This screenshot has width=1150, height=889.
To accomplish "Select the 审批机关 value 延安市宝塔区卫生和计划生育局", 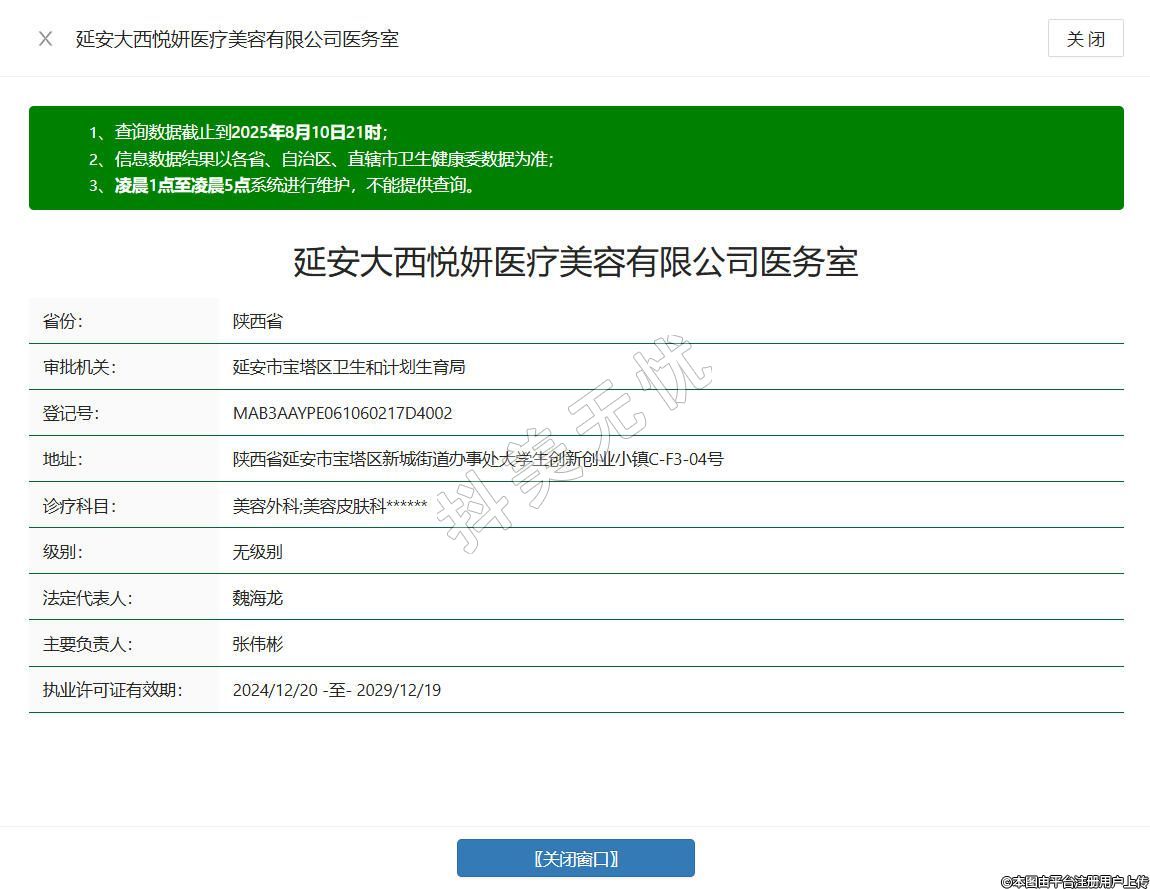I will pyautogui.click(x=348, y=367).
